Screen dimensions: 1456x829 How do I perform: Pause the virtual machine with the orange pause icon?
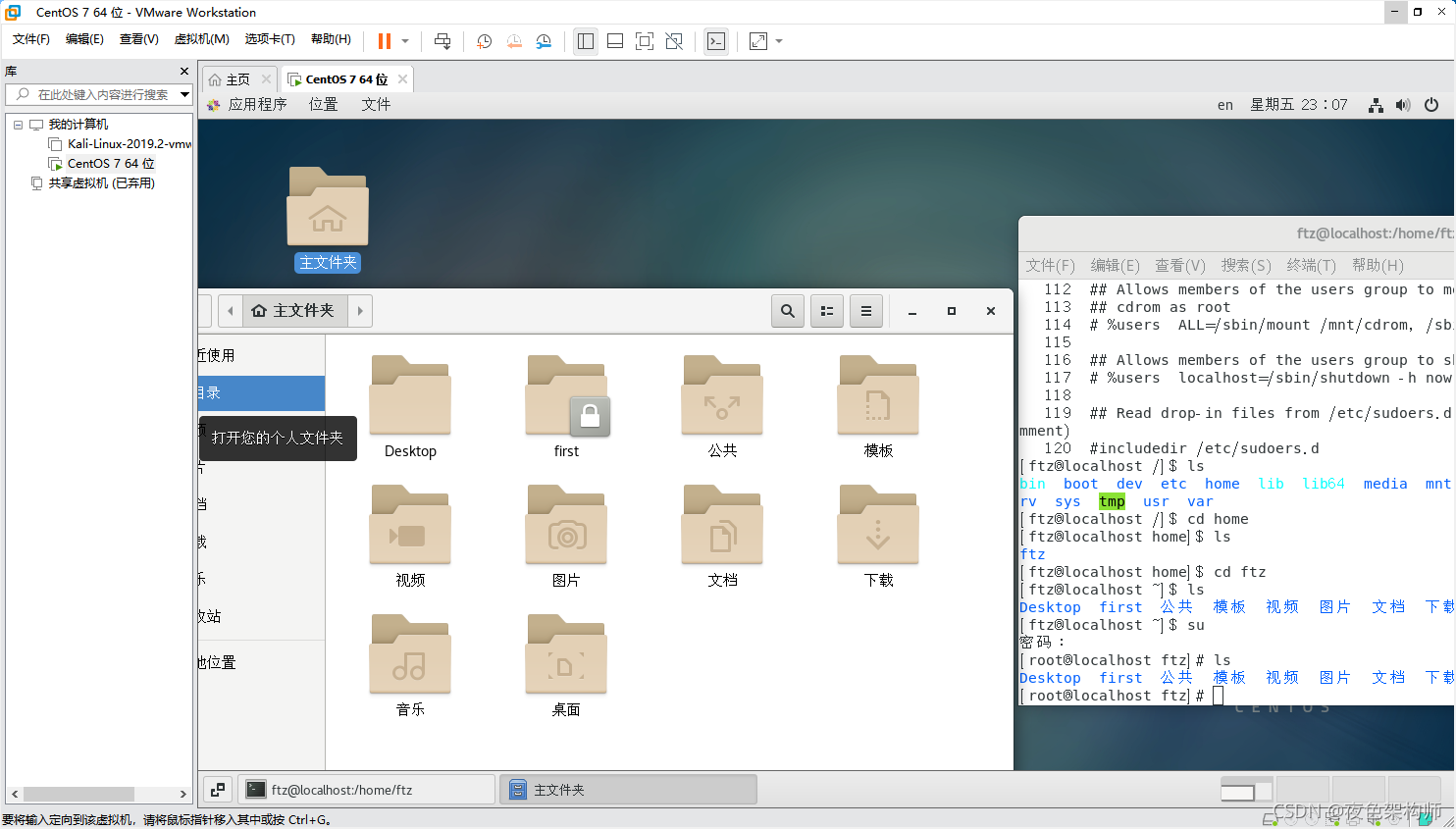(x=385, y=41)
